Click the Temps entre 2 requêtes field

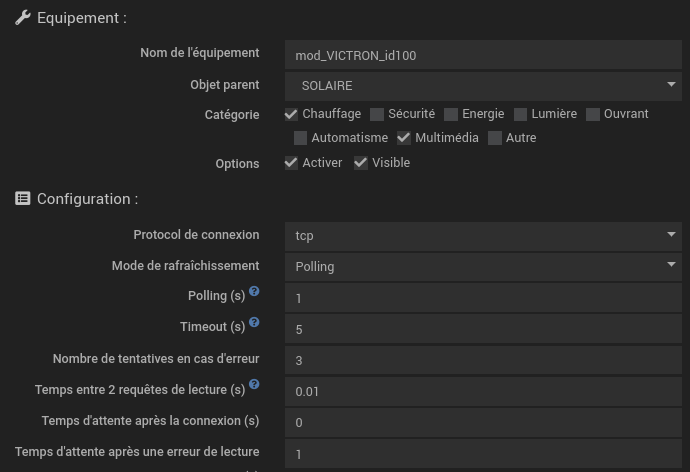[x=482, y=391]
